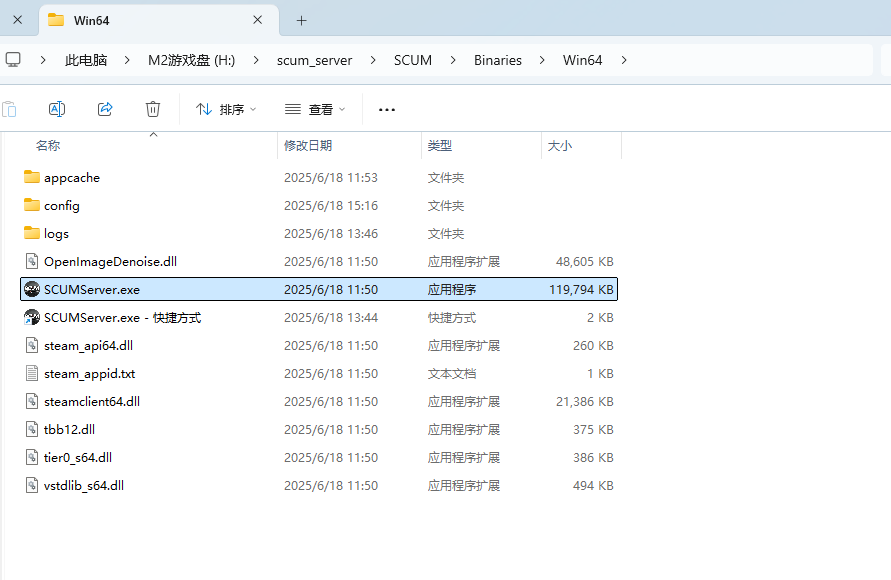Expand chevron before 此电脑 breadcrumb
The height and width of the screenshot is (580, 891).
coord(43,60)
